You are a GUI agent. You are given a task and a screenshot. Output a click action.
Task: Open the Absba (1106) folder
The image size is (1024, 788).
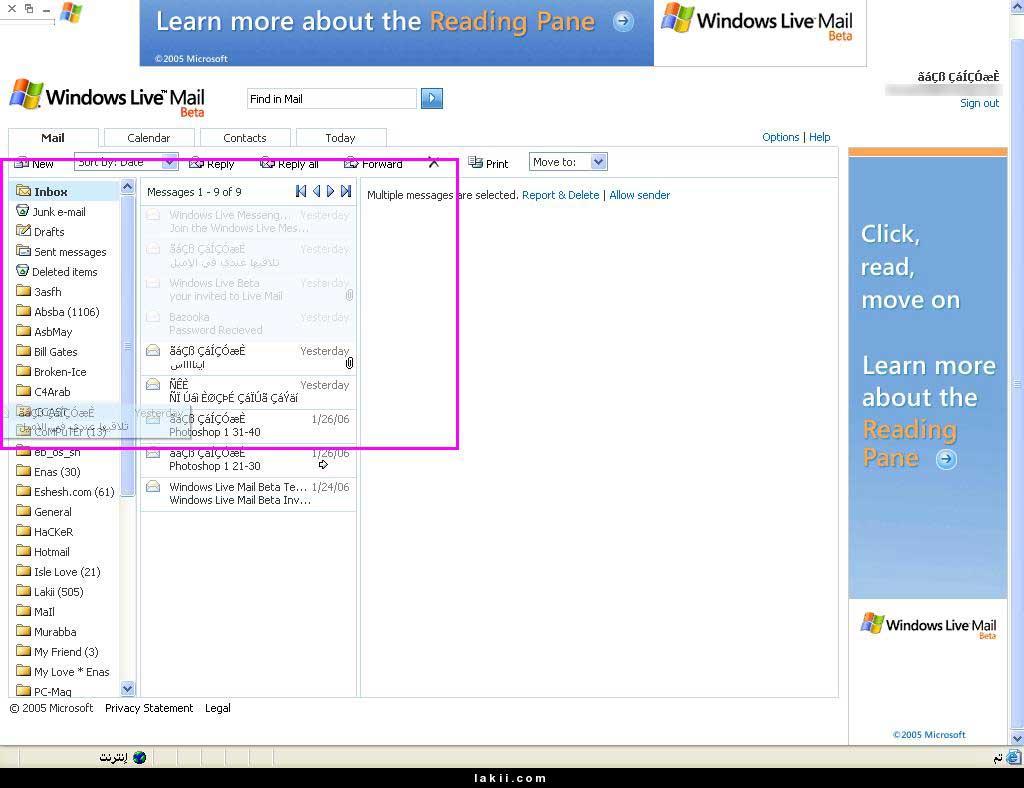click(58, 312)
